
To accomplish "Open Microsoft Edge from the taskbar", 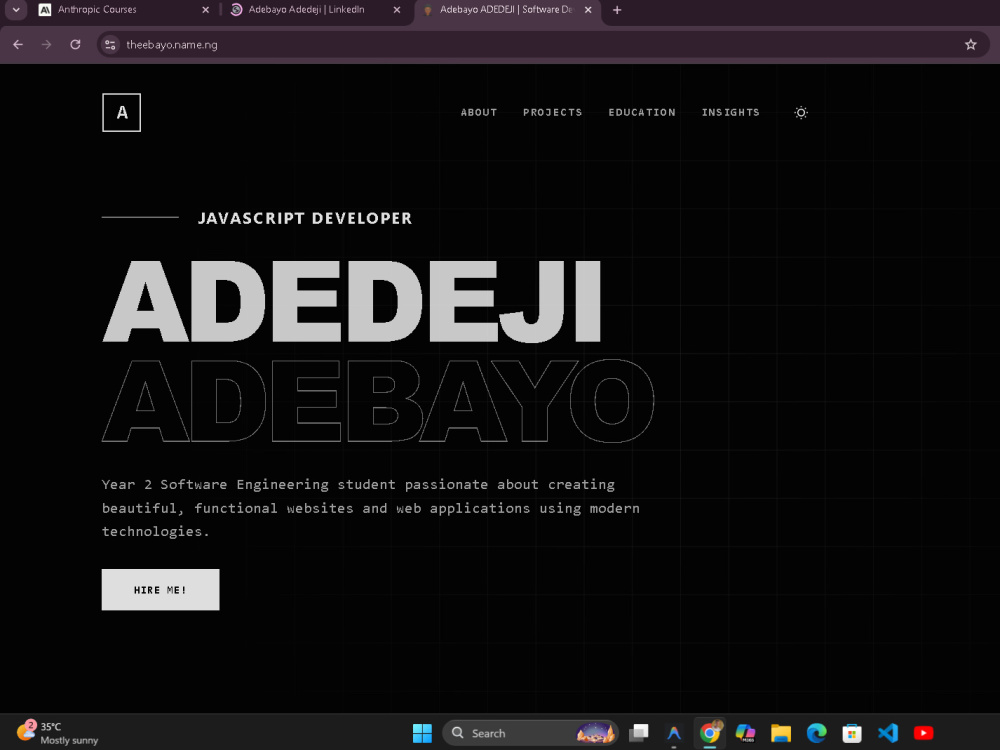I will (x=816, y=733).
